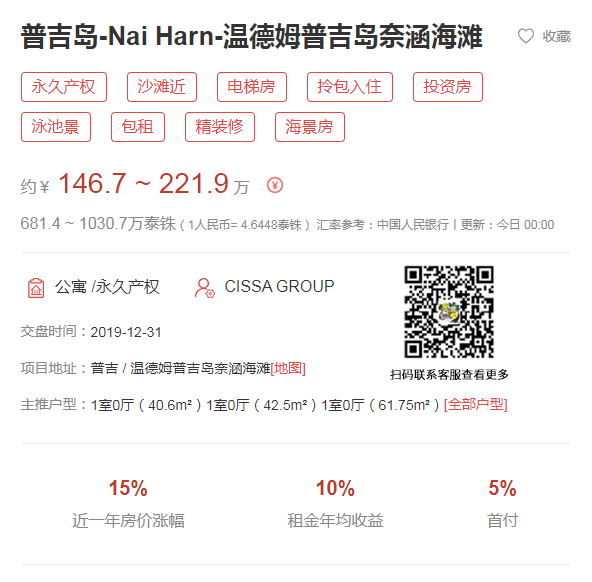Select the 泳池景 tag

coord(56,127)
